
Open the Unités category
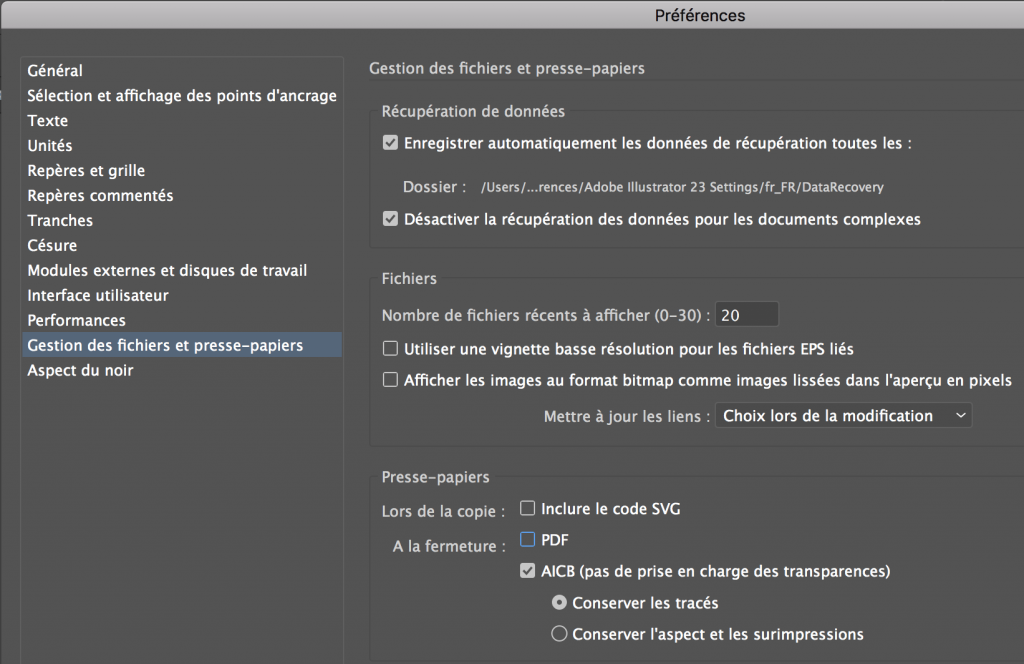[50, 146]
